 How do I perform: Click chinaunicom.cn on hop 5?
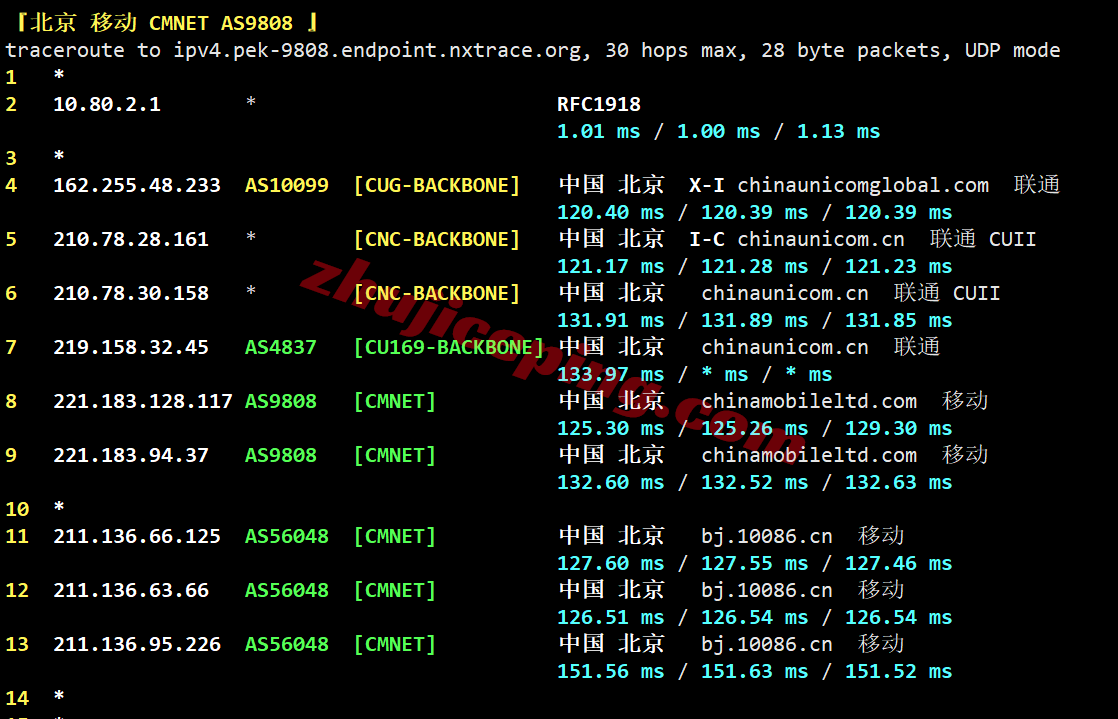(821, 239)
